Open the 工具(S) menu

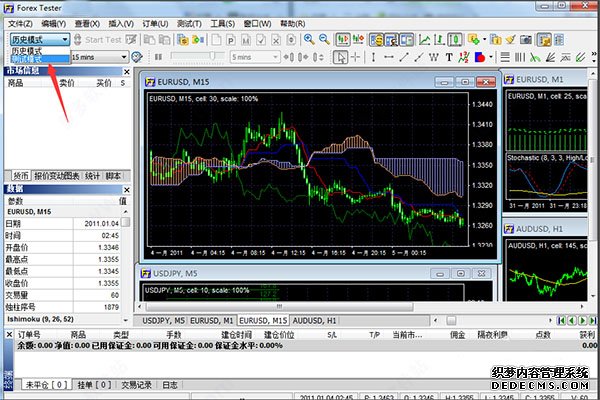coord(223,24)
